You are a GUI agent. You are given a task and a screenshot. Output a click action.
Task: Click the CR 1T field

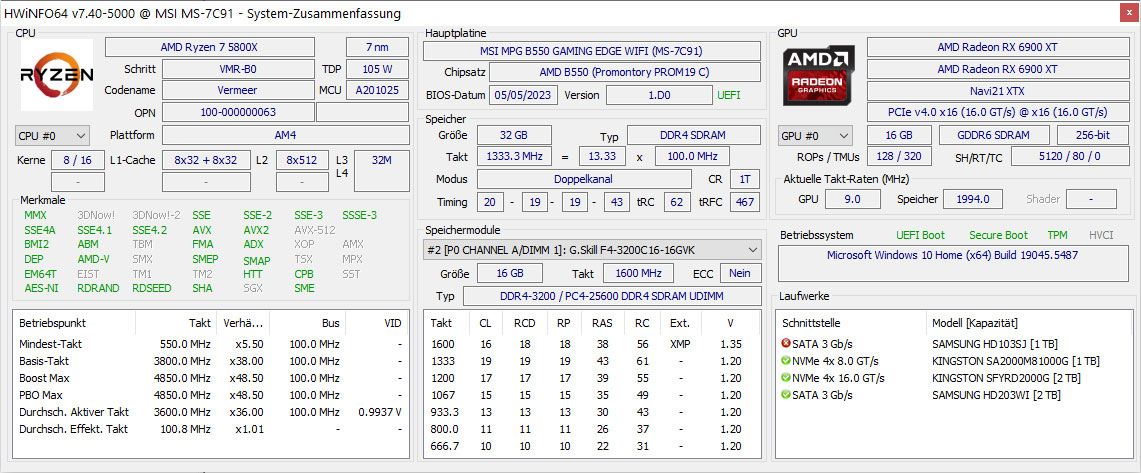point(745,179)
